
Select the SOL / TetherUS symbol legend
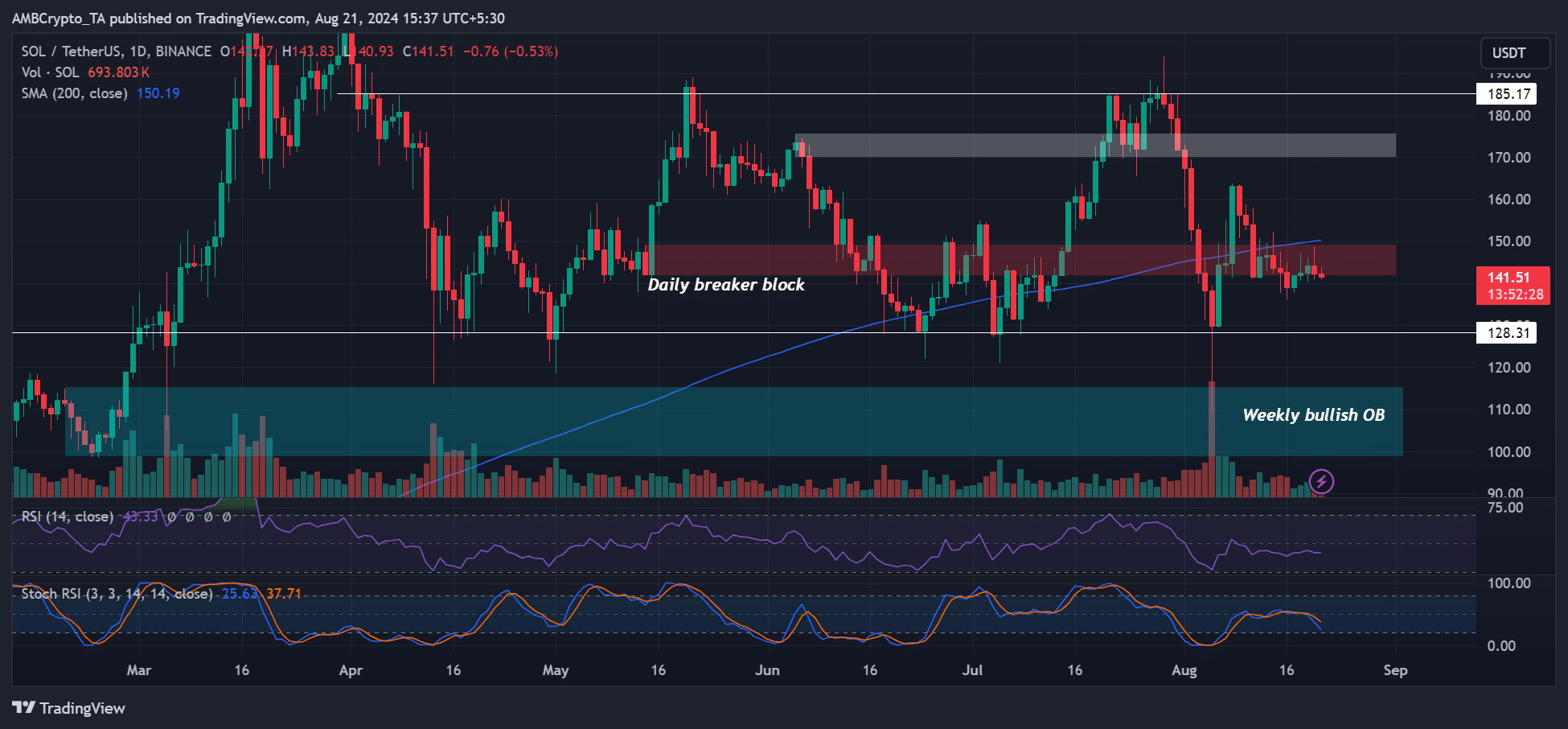point(116,51)
